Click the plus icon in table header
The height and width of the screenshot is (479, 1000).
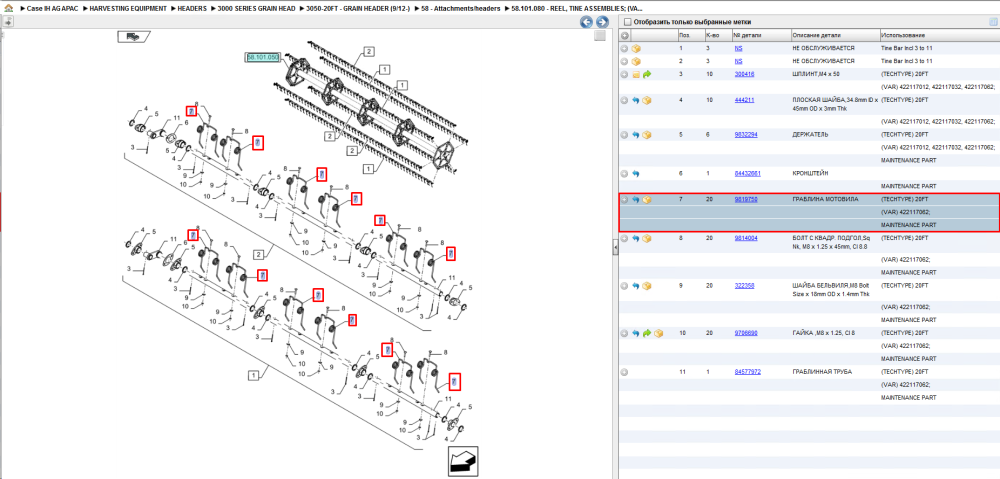click(x=625, y=36)
